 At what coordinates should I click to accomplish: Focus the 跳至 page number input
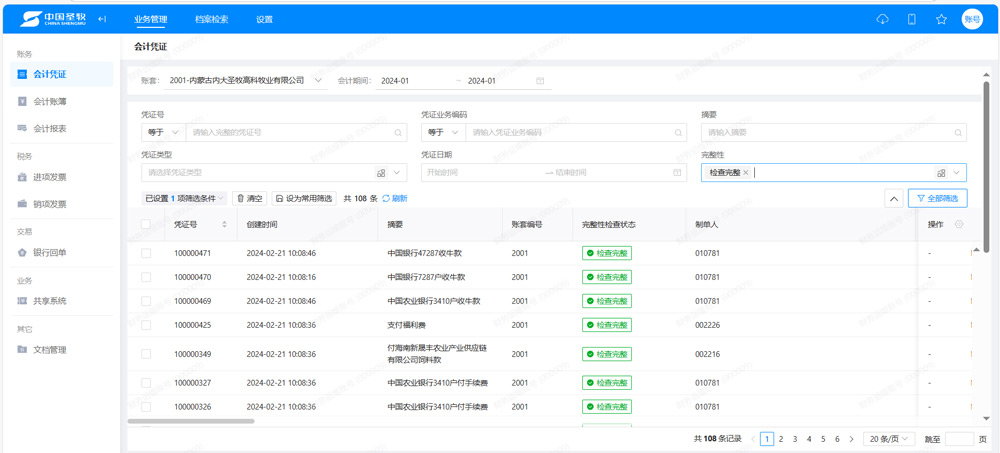coord(959,439)
